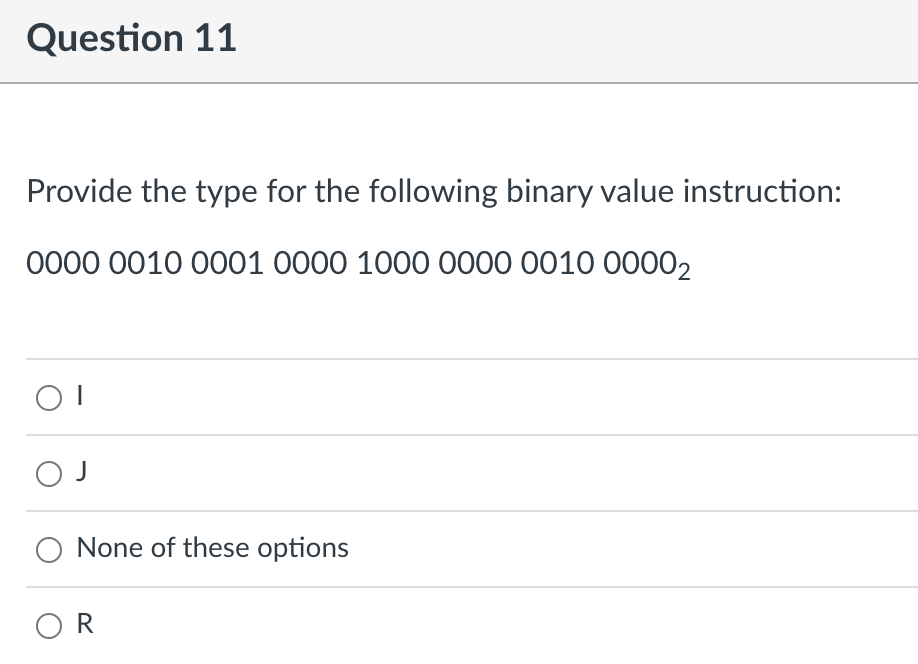
Task: Click the option label 'J'
Action: pos(83,472)
